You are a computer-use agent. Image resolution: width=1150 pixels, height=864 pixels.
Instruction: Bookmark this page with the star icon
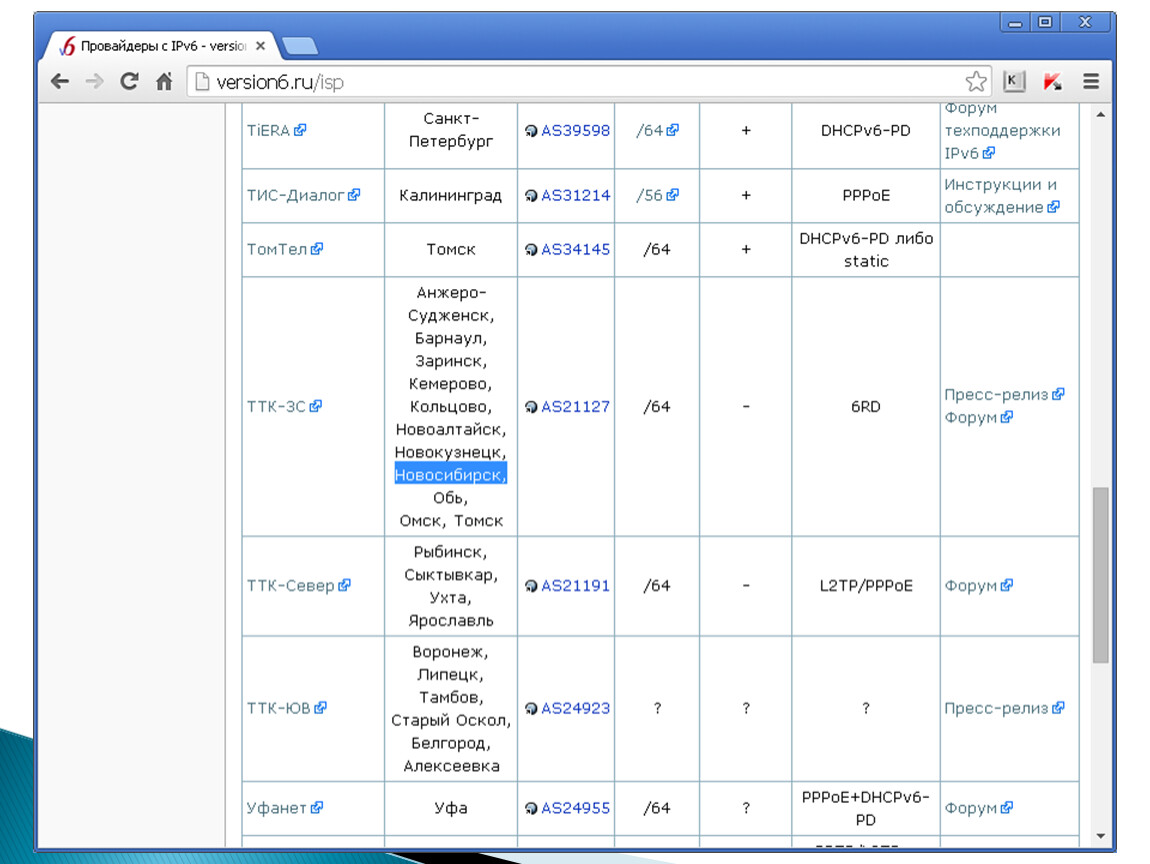[x=975, y=82]
